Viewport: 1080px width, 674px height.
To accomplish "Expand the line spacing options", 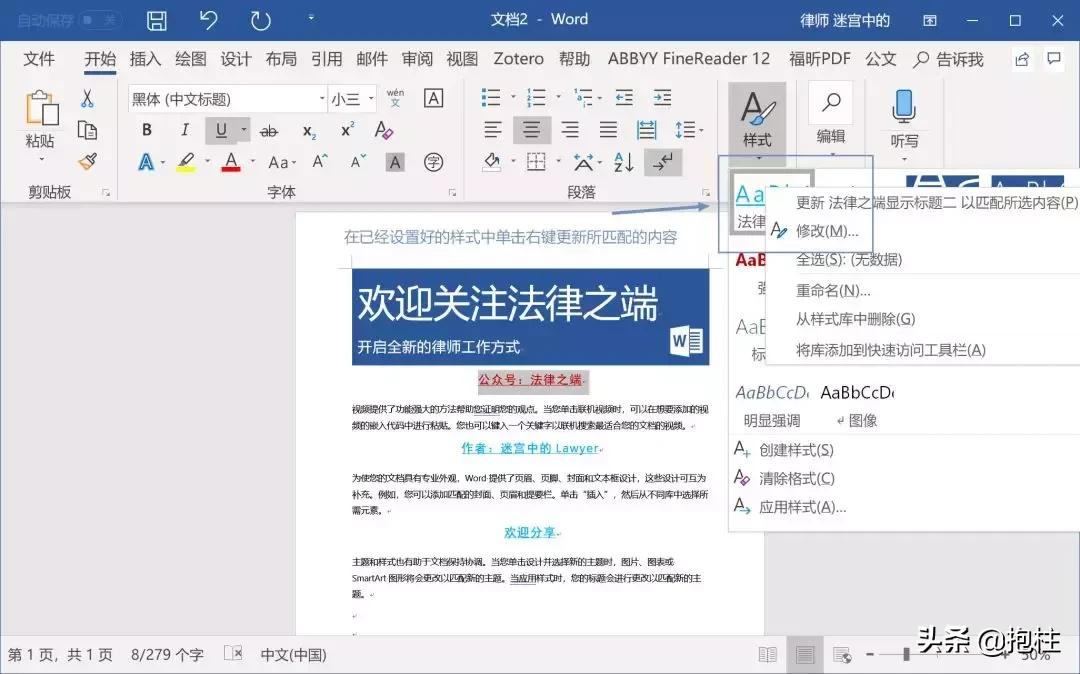I will (689, 129).
